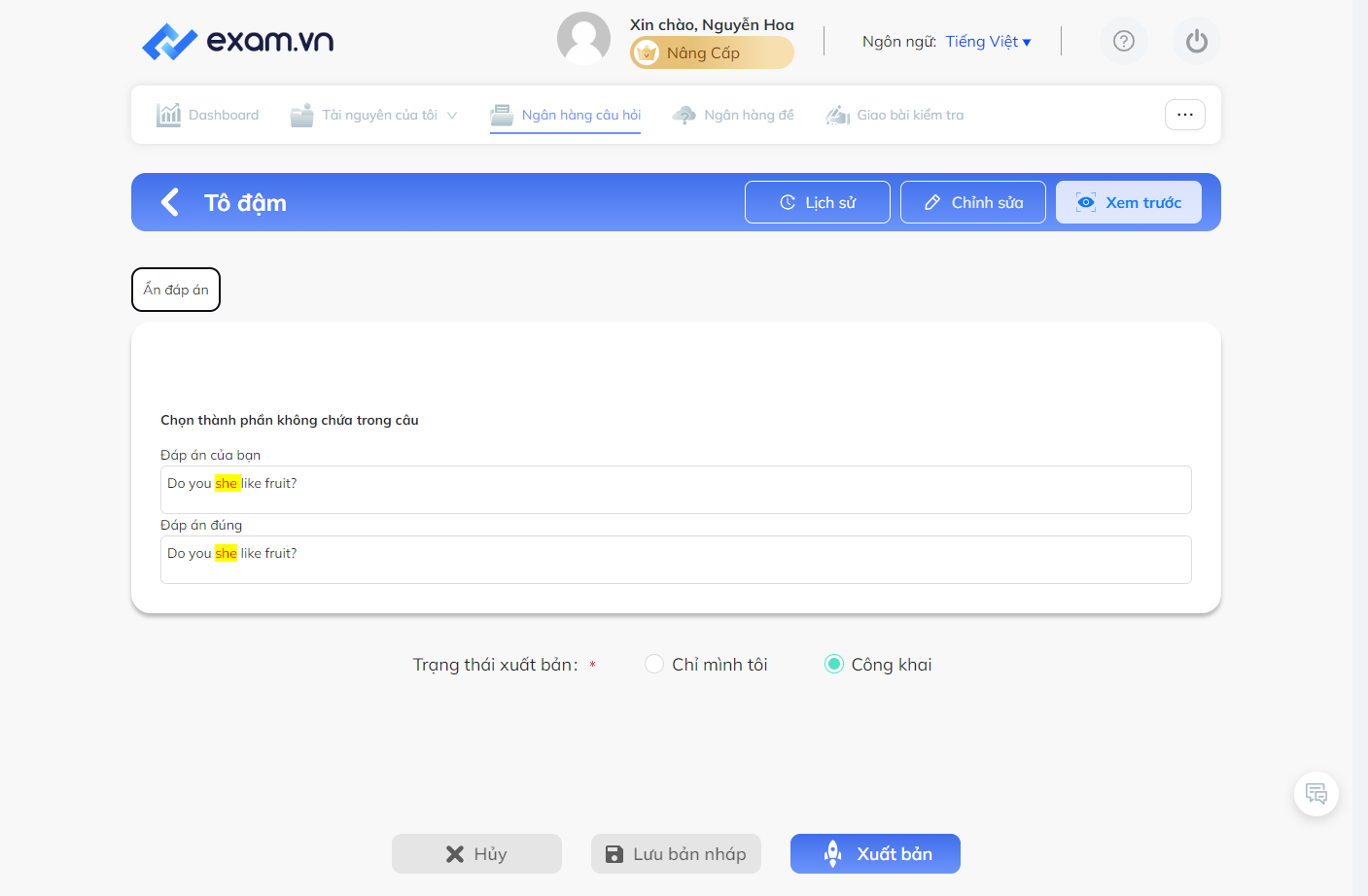Click the Xuất bản publish button

tap(875, 853)
